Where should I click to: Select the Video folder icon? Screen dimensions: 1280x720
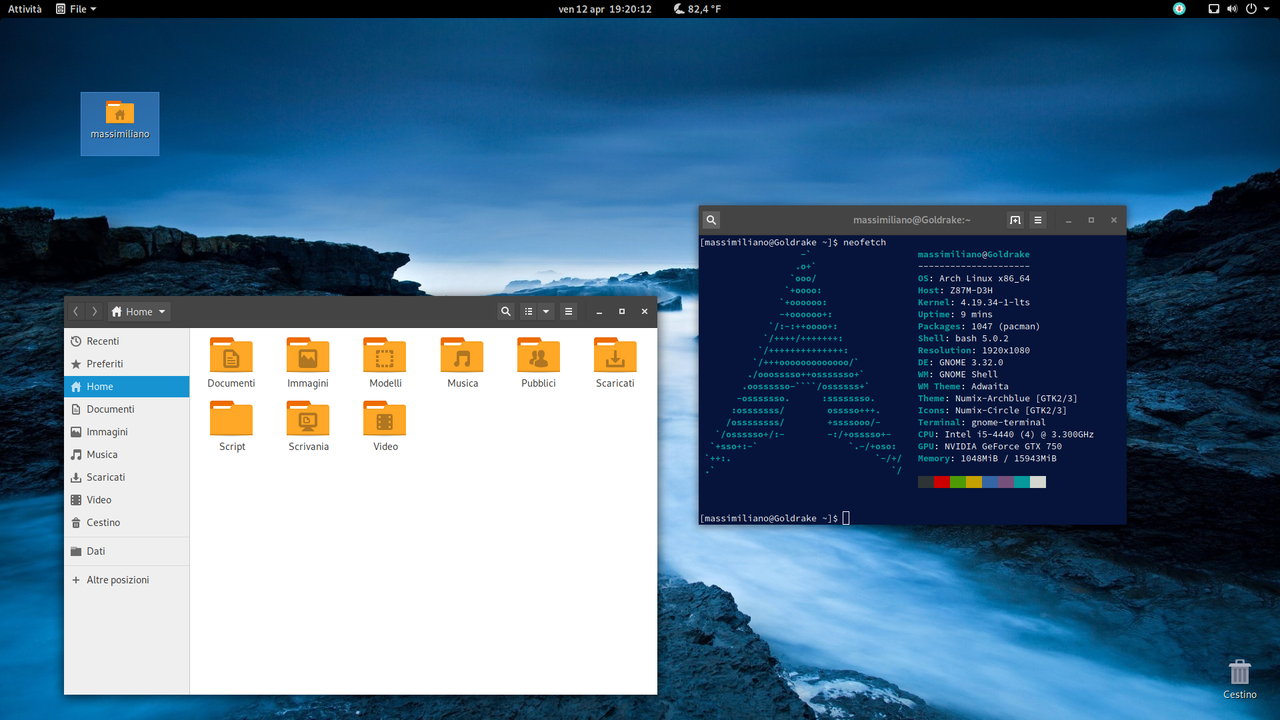coord(385,418)
